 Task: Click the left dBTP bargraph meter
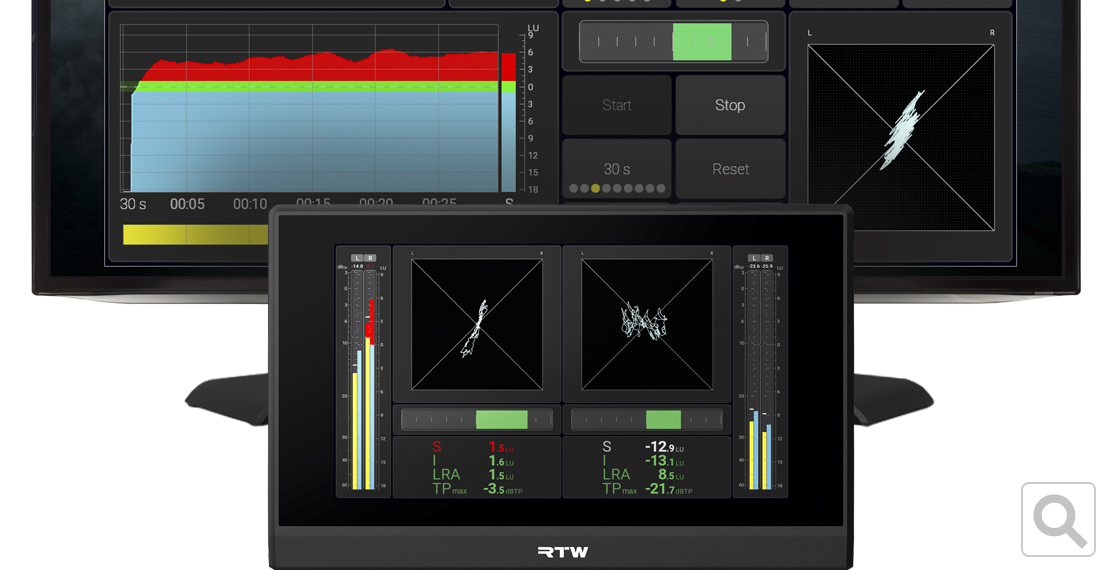coord(363,378)
